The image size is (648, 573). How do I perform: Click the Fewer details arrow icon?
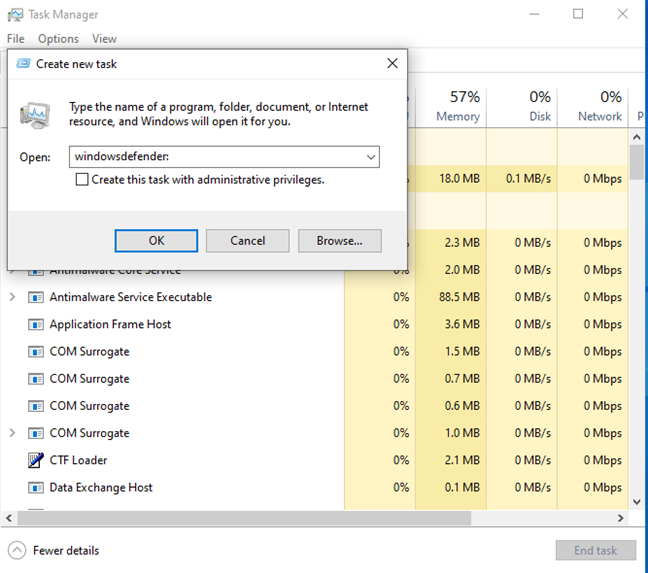17,550
